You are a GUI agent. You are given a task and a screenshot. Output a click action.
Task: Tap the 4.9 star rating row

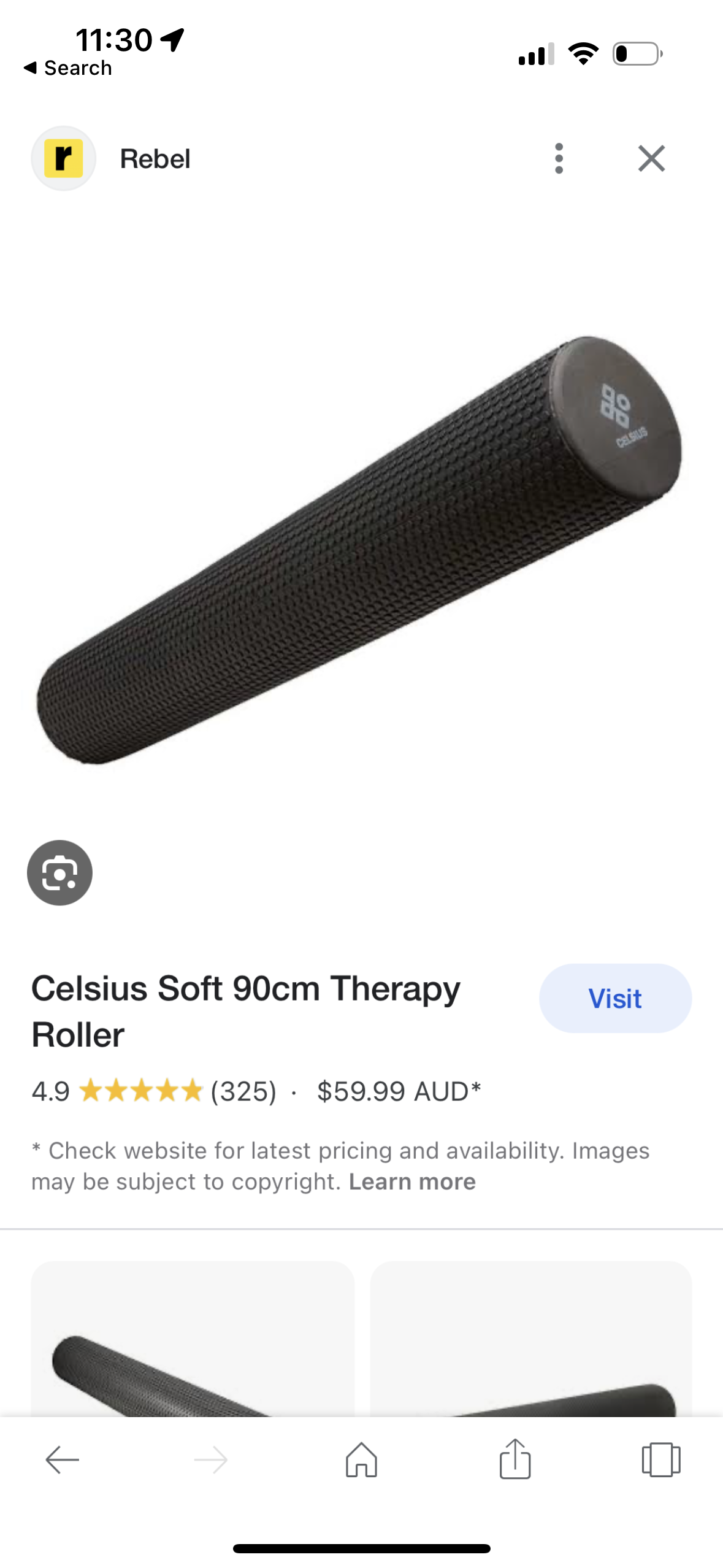pos(154,1091)
